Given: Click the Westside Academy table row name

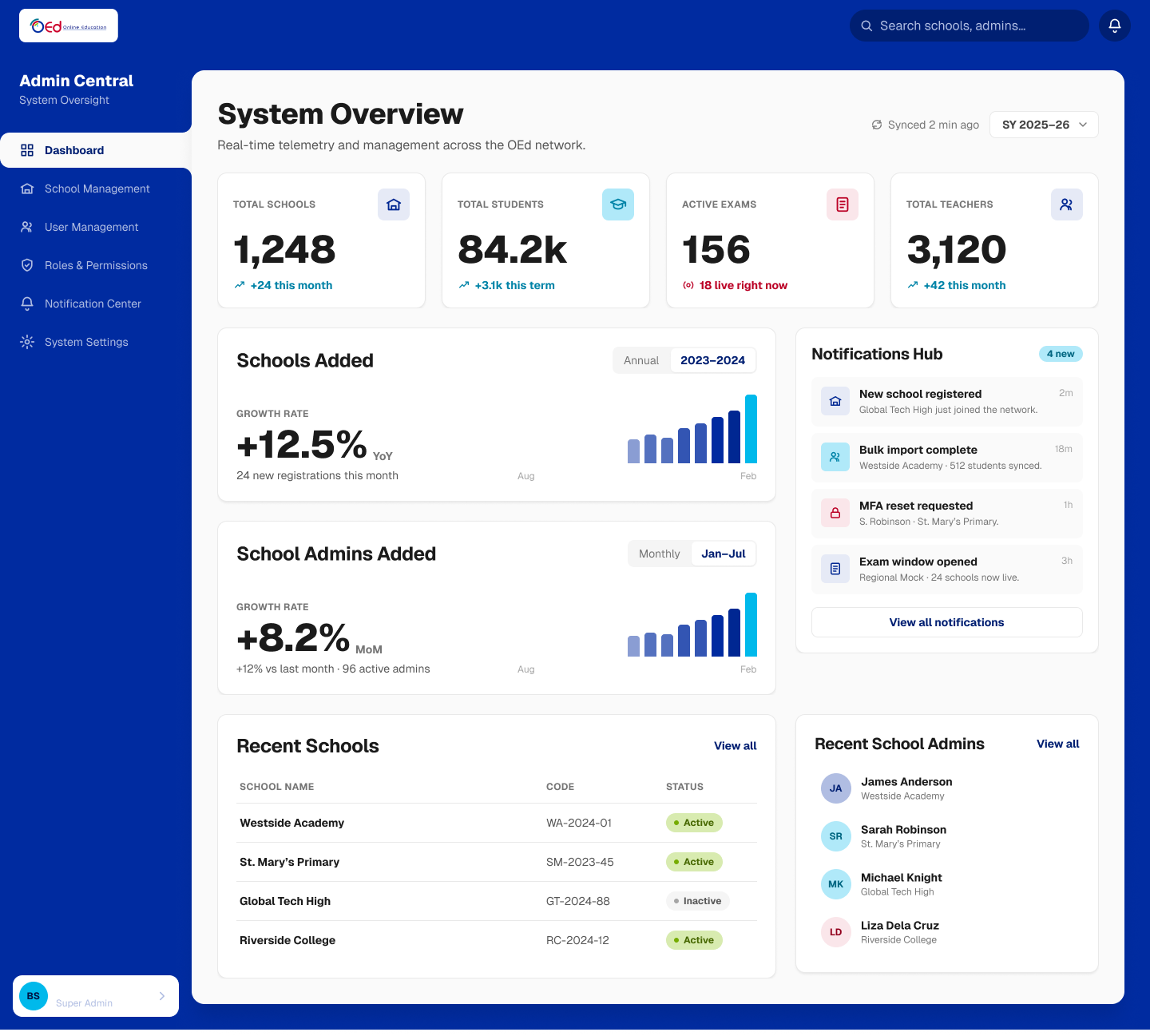Looking at the screenshot, I should point(292,823).
